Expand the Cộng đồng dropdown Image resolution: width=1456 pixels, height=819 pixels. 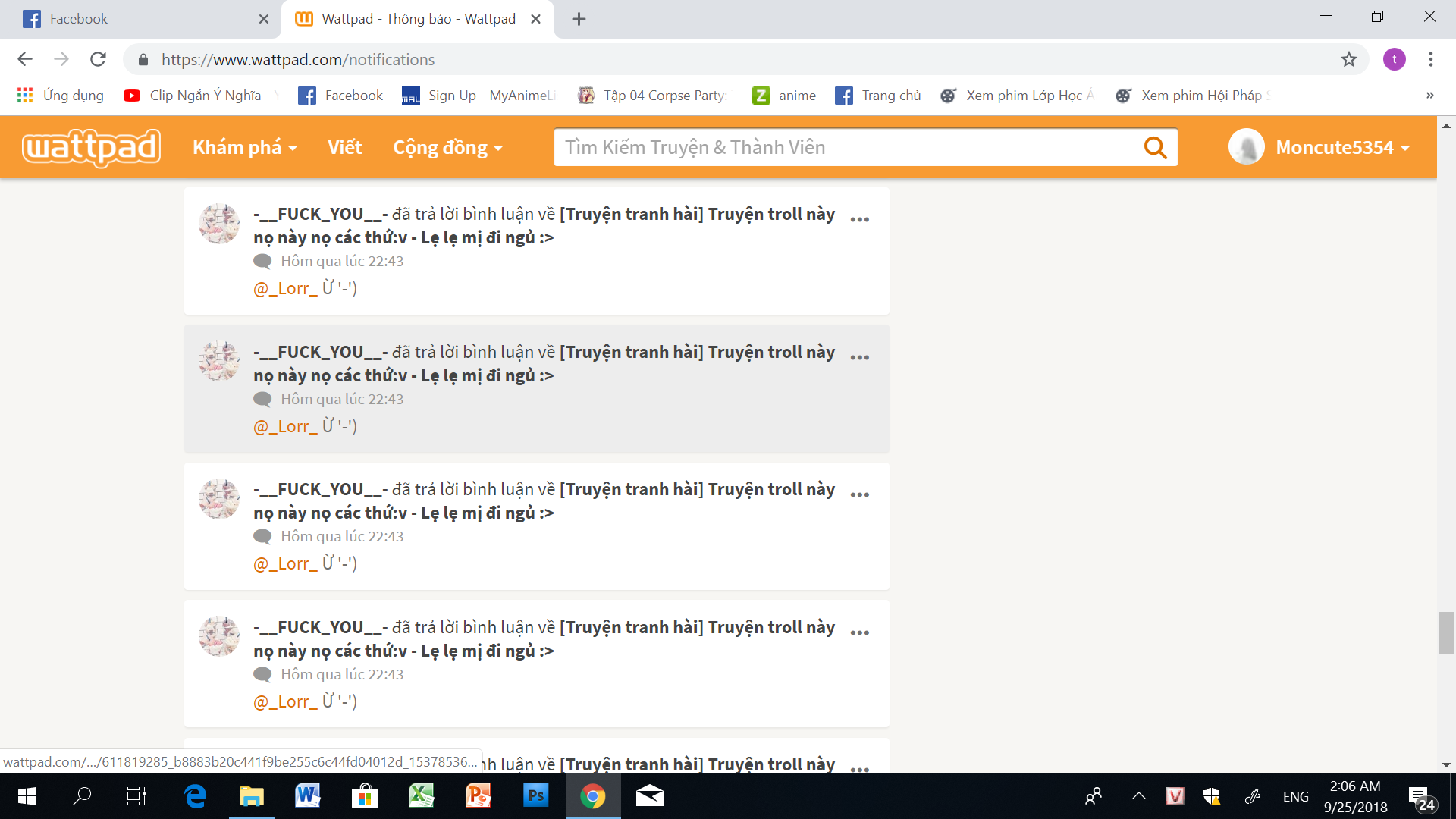pos(447,147)
